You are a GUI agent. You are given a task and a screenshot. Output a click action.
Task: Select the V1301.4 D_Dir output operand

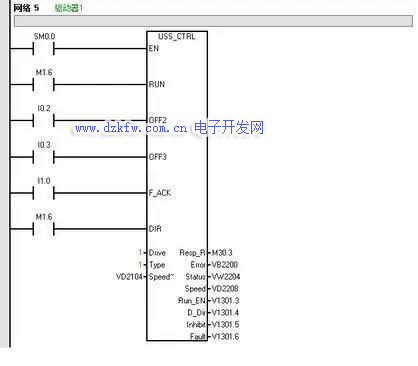tap(226, 313)
